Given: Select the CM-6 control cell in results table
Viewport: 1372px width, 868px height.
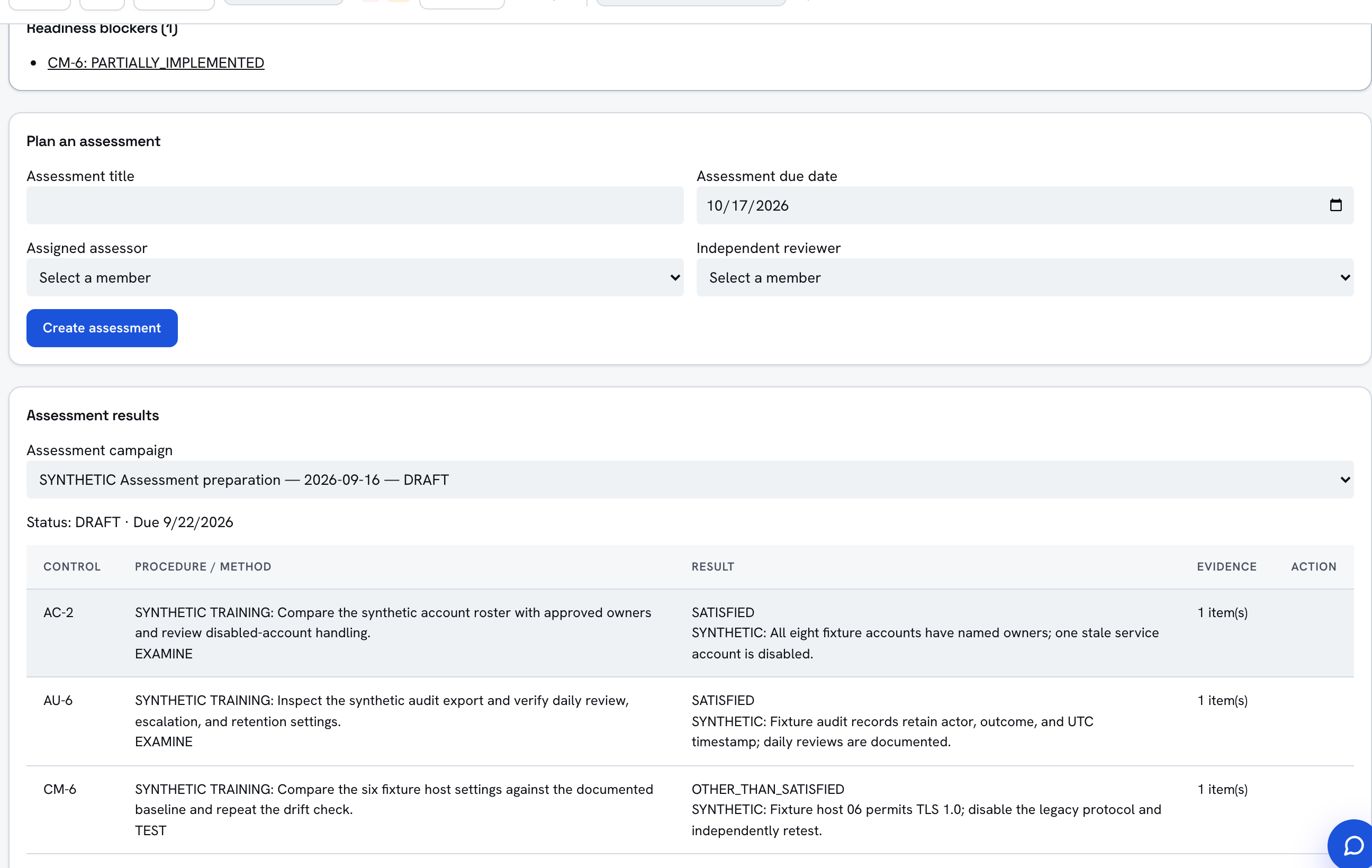Looking at the screenshot, I should (60, 789).
